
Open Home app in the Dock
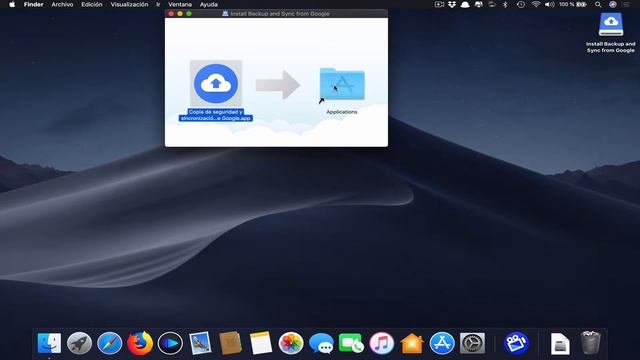tap(411, 343)
